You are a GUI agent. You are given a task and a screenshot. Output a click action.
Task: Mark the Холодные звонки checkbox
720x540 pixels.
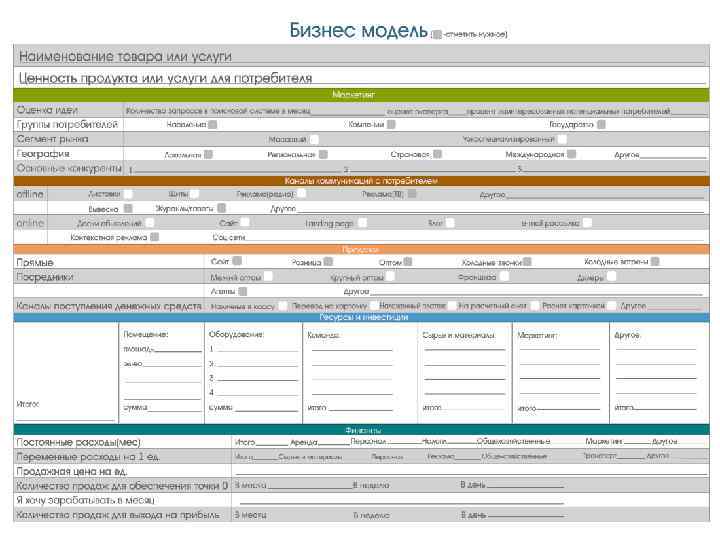click(527, 262)
